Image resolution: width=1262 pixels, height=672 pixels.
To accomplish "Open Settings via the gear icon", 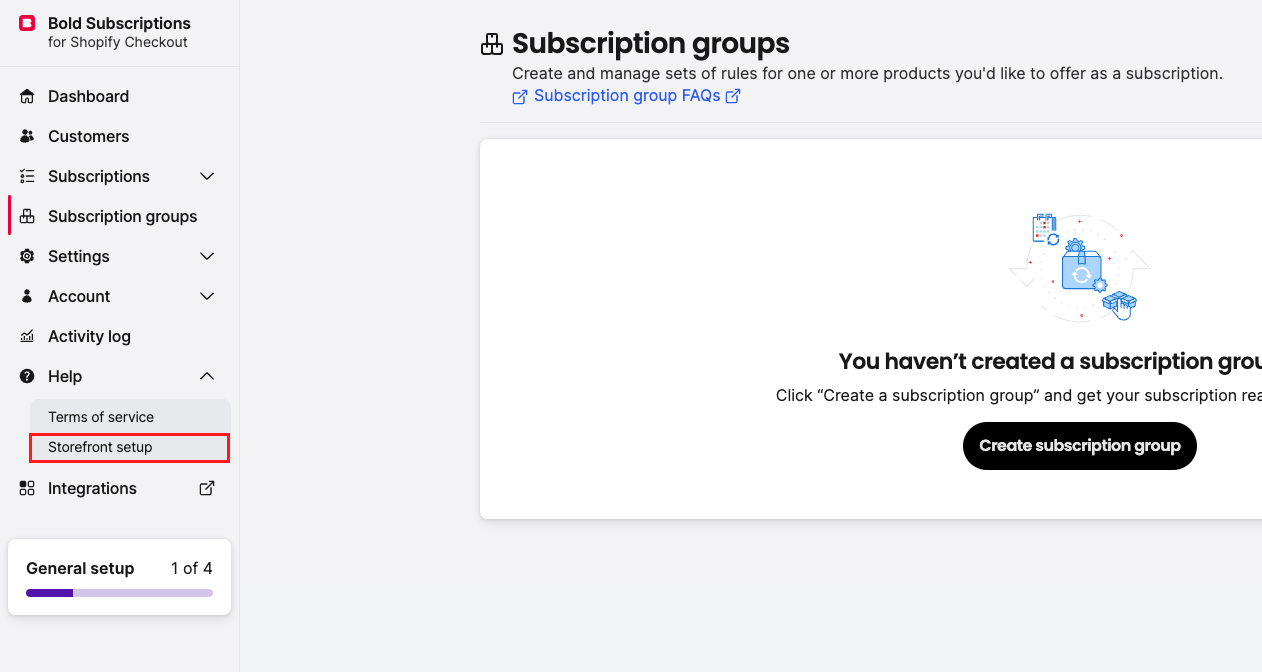I will coord(26,256).
